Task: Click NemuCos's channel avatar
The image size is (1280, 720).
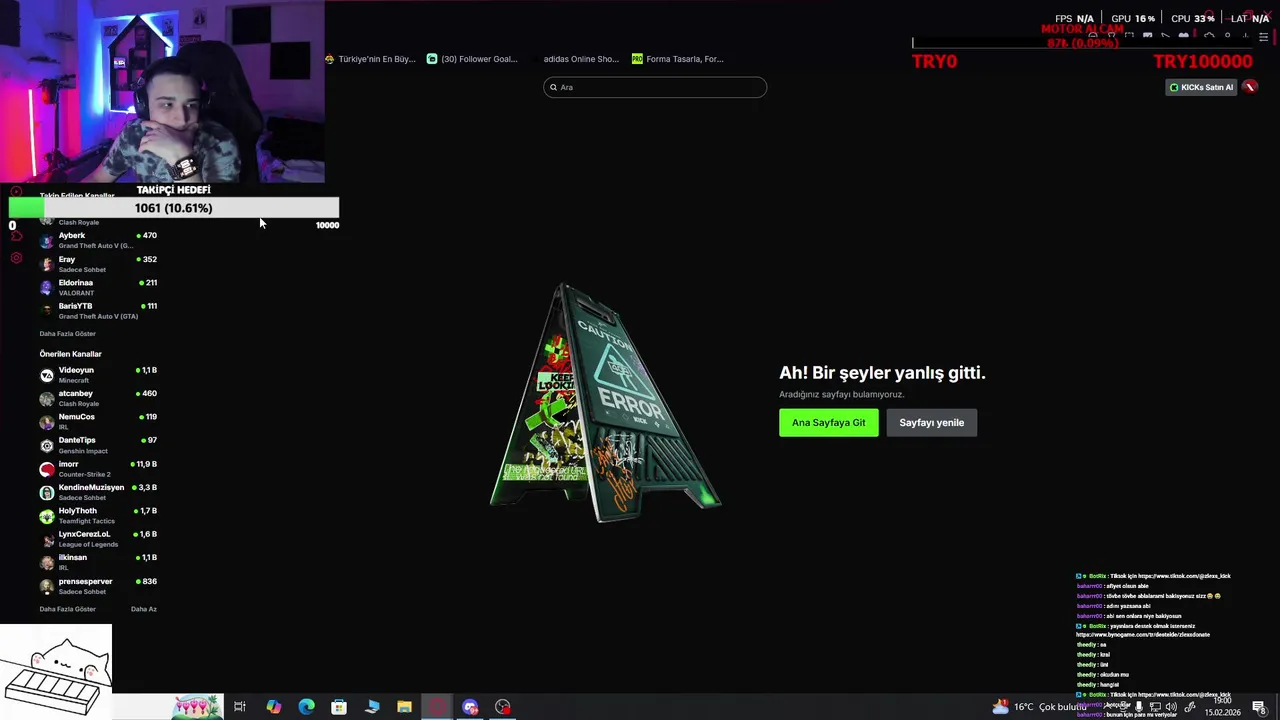Action: 46,422
